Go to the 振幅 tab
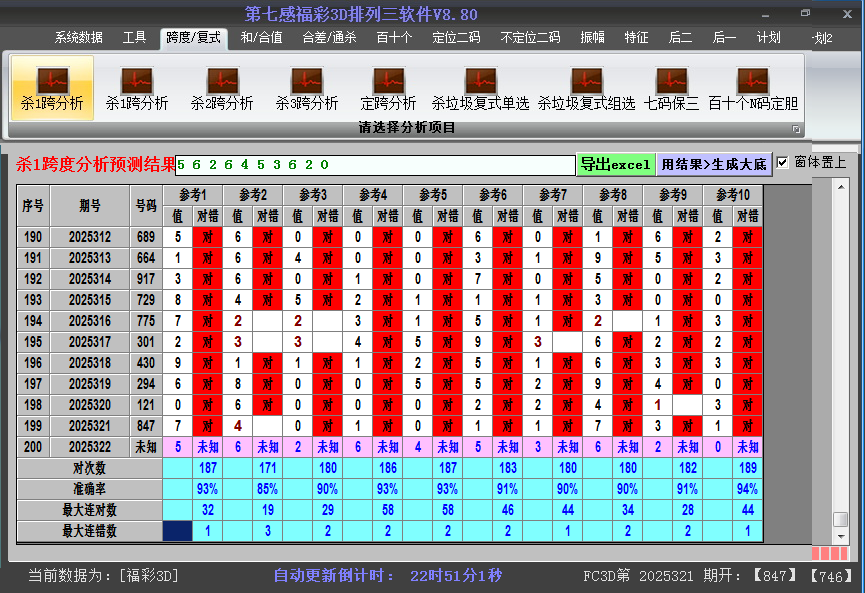This screenshot has height=593, width=865. (x=593, y=38)
